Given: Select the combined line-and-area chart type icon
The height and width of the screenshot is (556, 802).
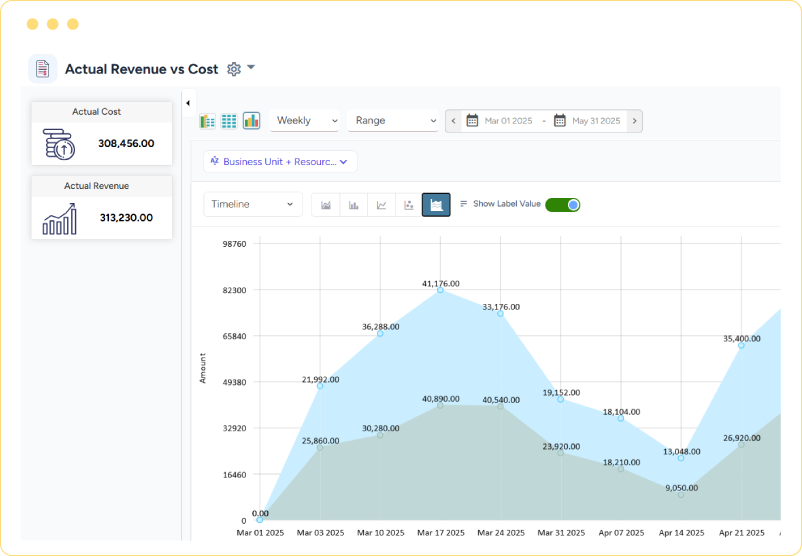Looking at the screenshot, I should point(326,205).
